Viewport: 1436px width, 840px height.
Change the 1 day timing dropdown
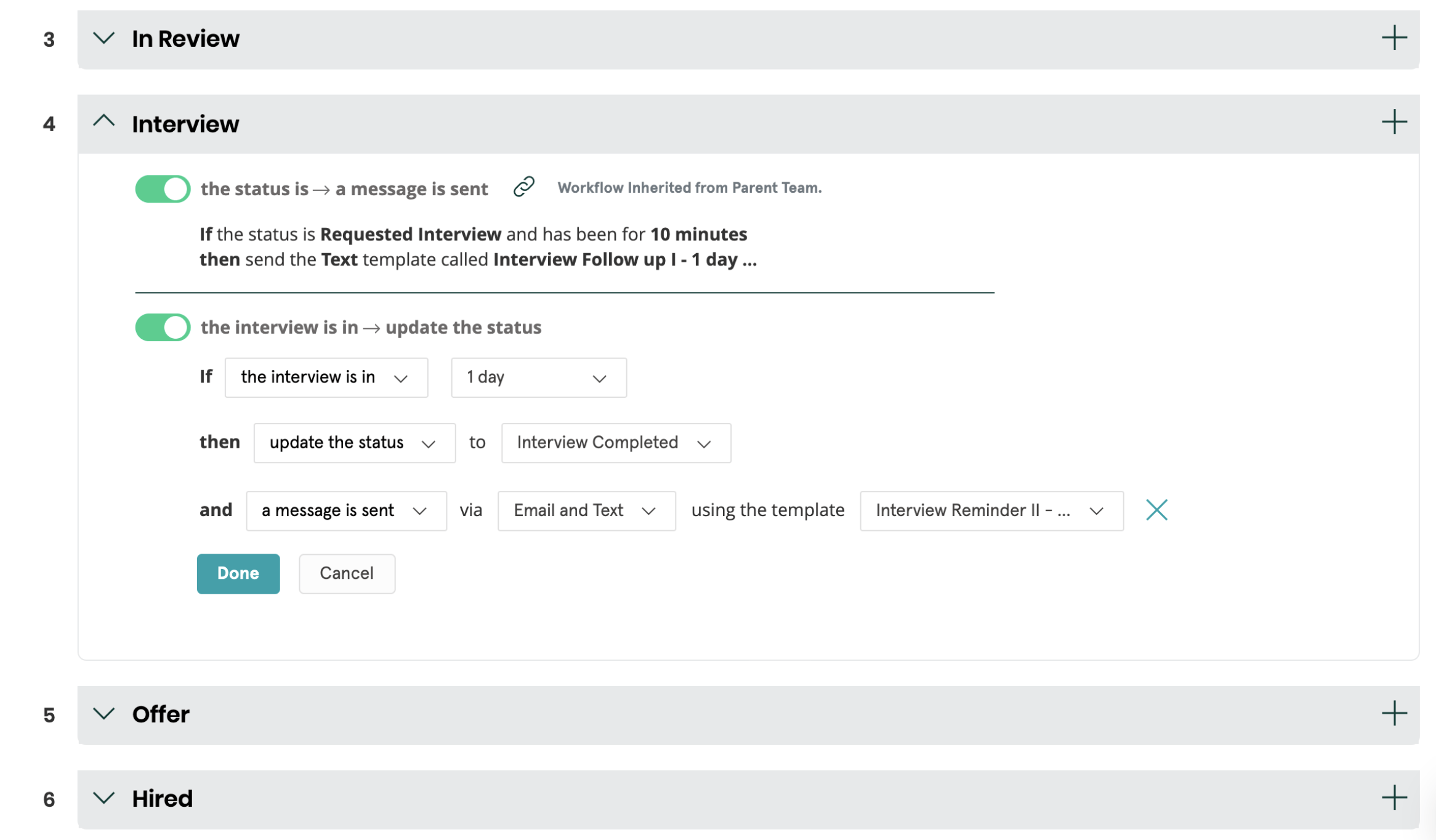pos(538,378)
